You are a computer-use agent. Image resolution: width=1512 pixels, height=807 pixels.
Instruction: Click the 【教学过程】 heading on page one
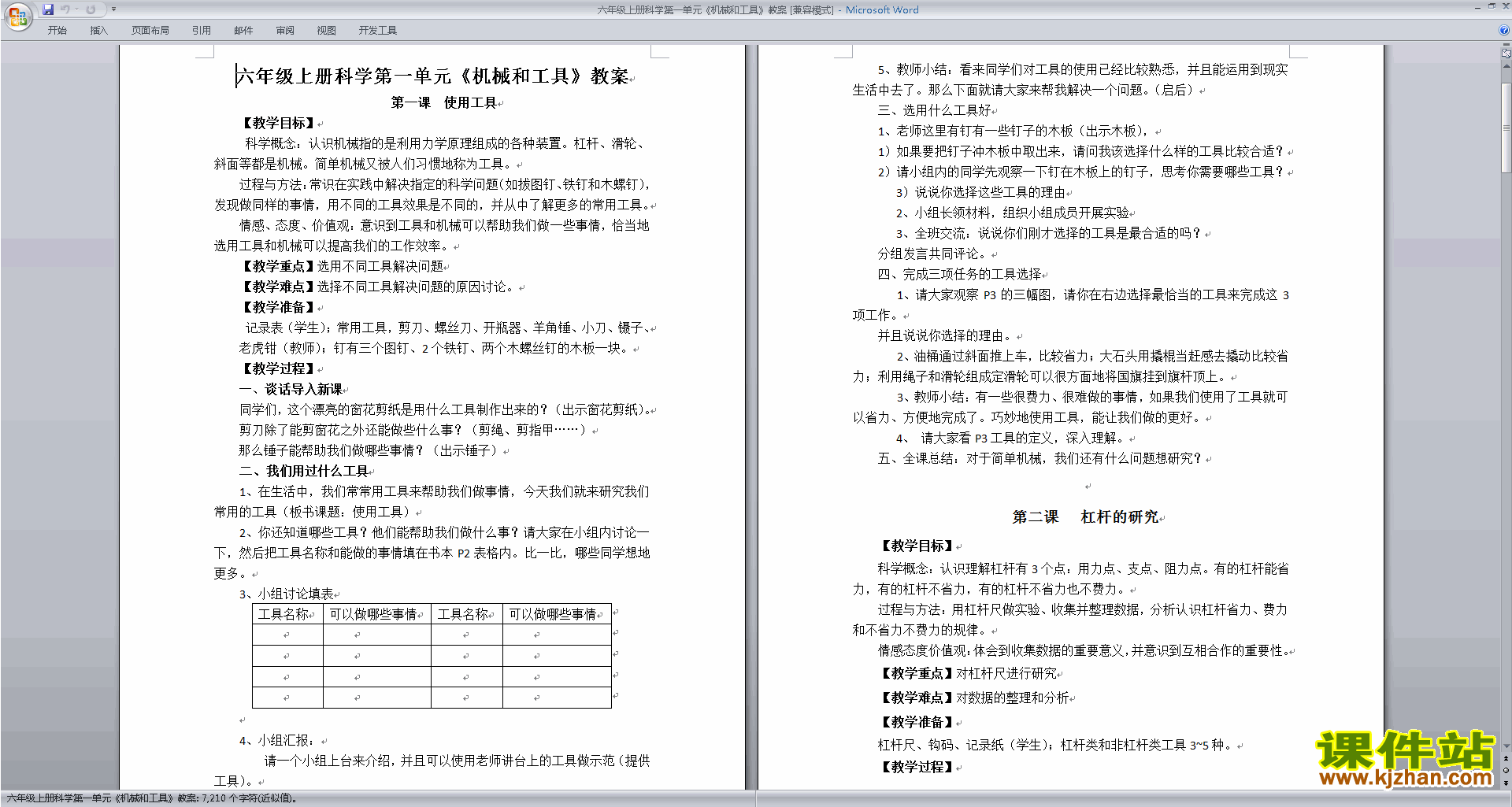(x=279, y=369)
